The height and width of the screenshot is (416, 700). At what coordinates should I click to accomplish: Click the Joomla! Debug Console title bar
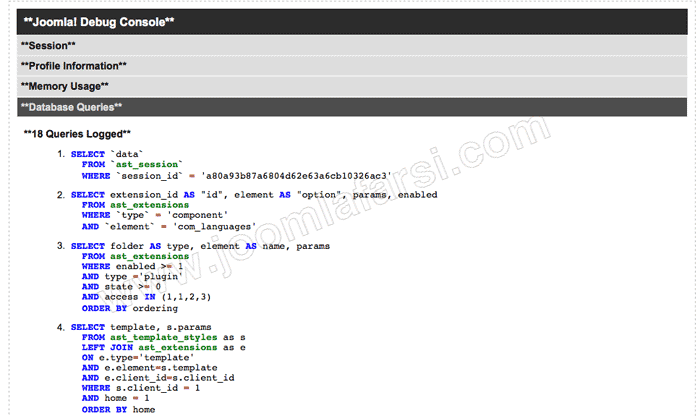352,22
